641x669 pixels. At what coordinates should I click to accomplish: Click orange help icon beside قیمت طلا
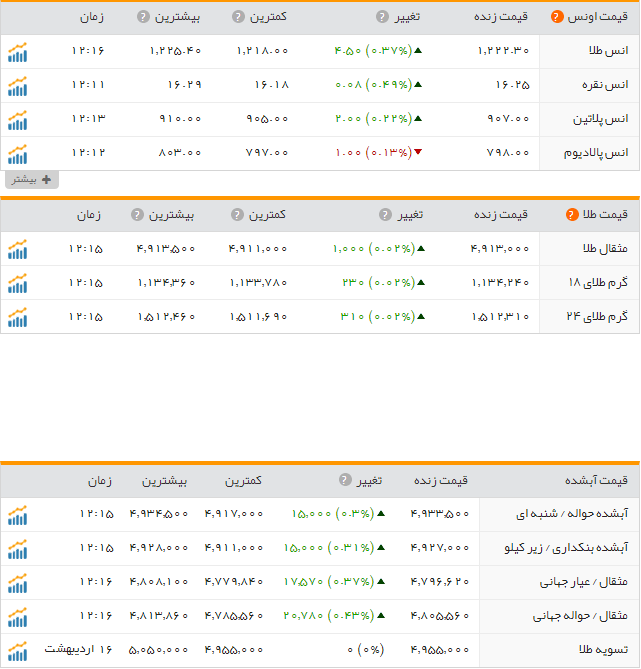click(x=572, y=215)
